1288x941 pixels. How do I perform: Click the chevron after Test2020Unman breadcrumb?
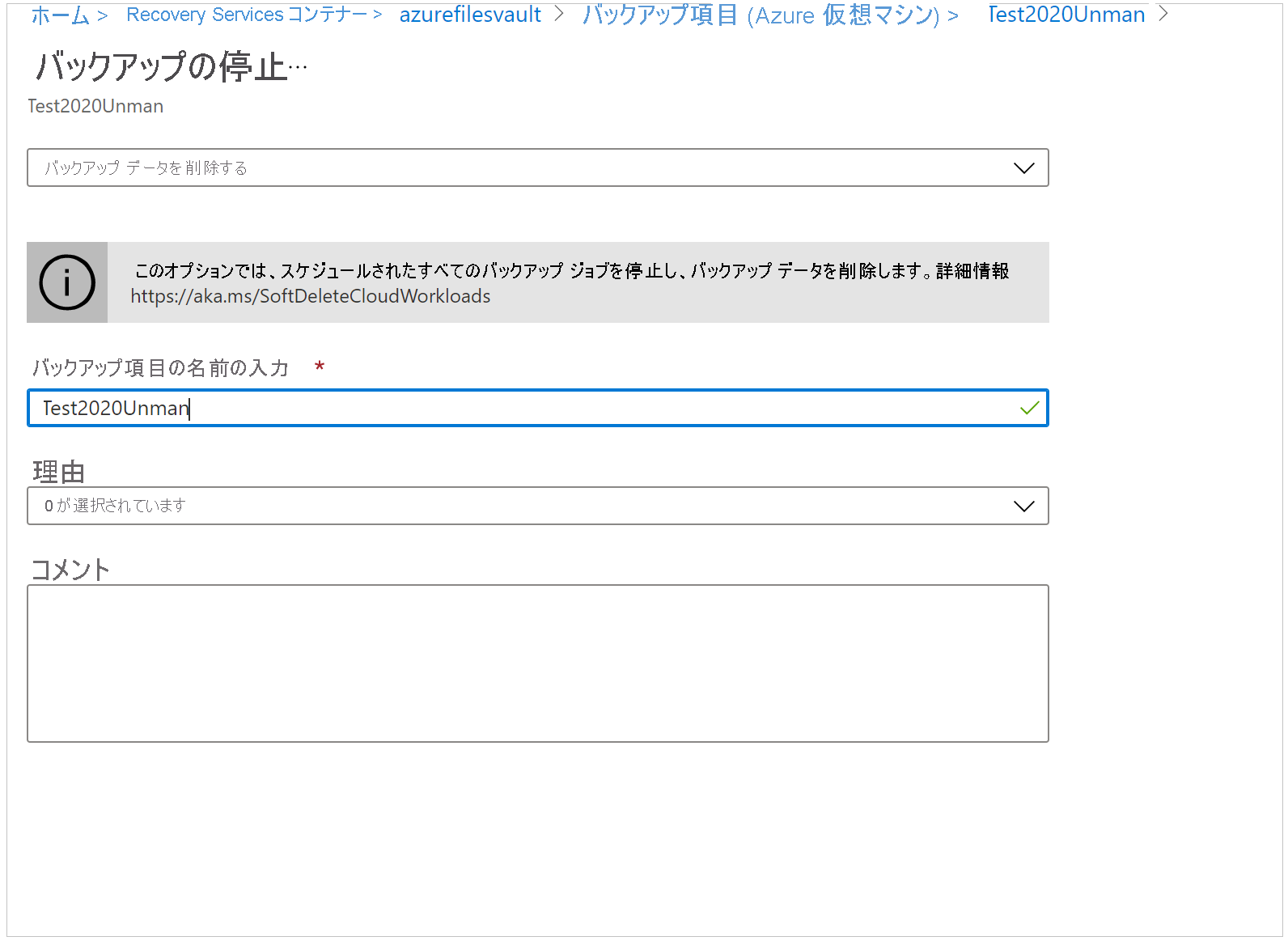(x=1163, y=14)
